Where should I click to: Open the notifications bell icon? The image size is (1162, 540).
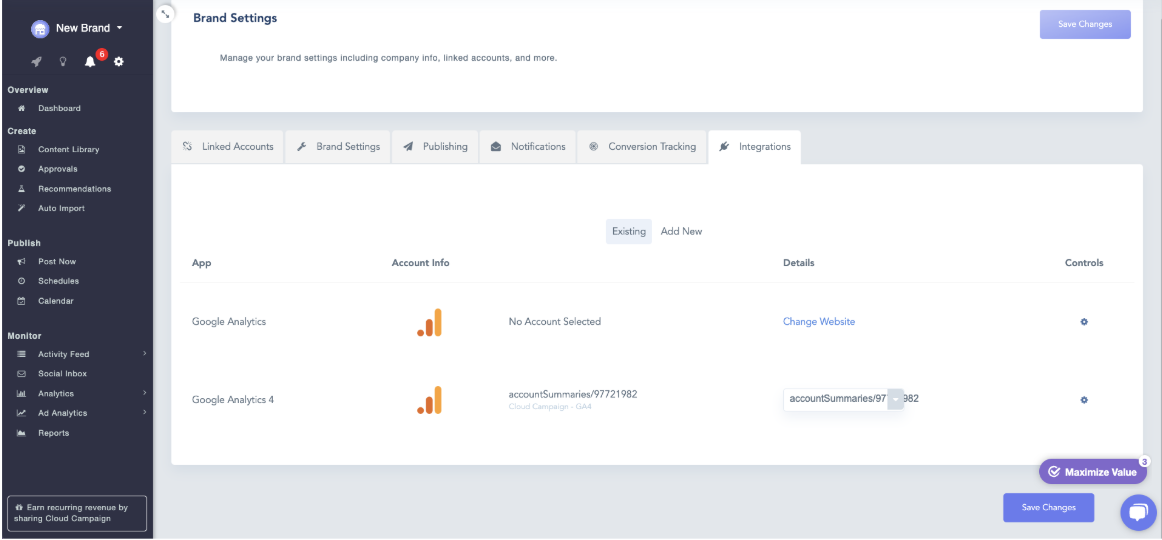90,62
